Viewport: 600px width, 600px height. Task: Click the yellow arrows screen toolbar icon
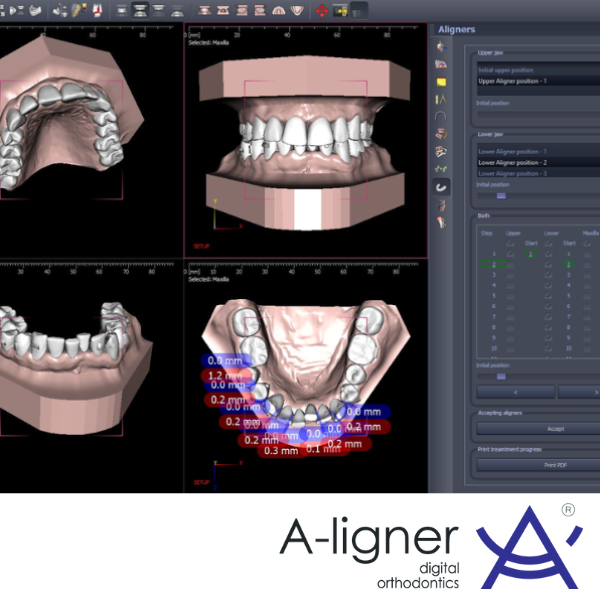coord(340,10)
